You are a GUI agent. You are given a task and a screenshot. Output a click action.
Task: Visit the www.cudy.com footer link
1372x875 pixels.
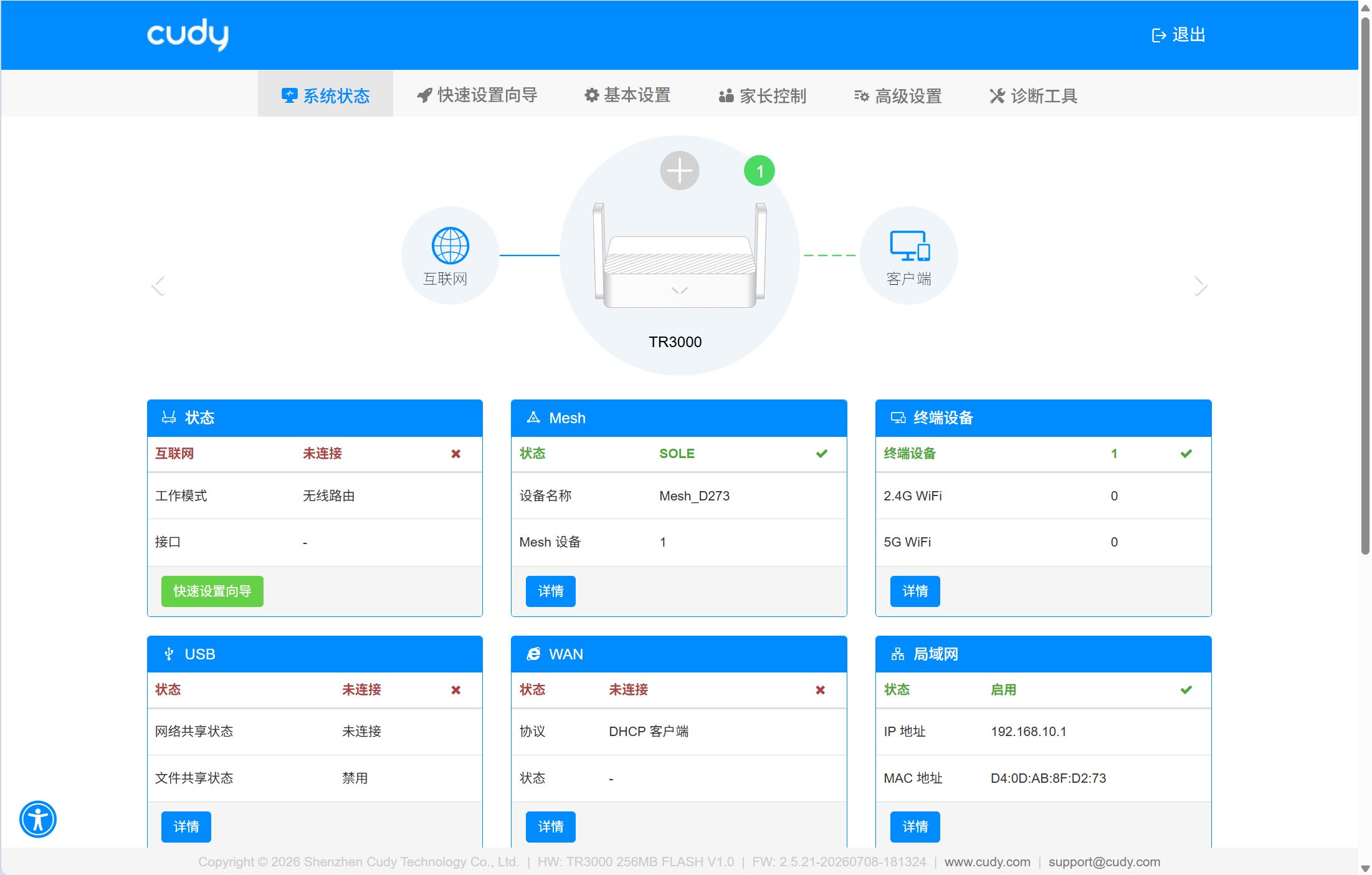(988, 862)
